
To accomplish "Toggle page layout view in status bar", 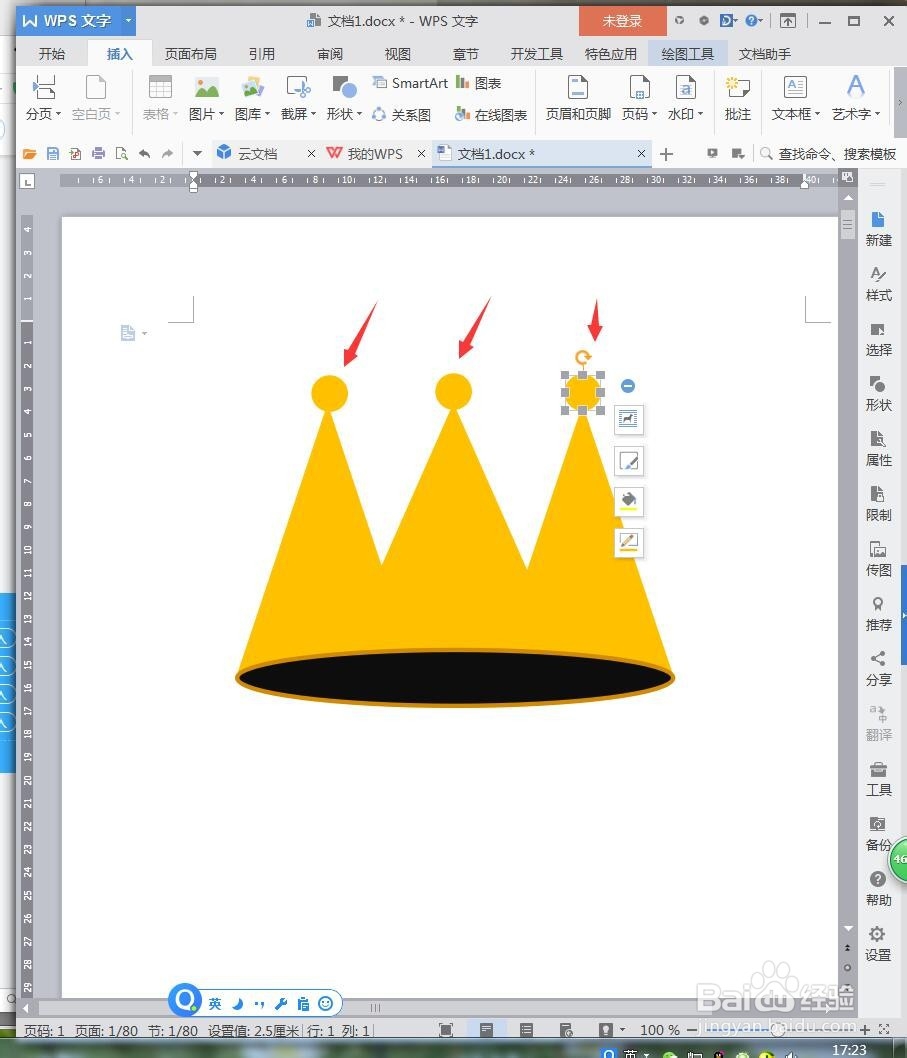I will coord(486,1030).
